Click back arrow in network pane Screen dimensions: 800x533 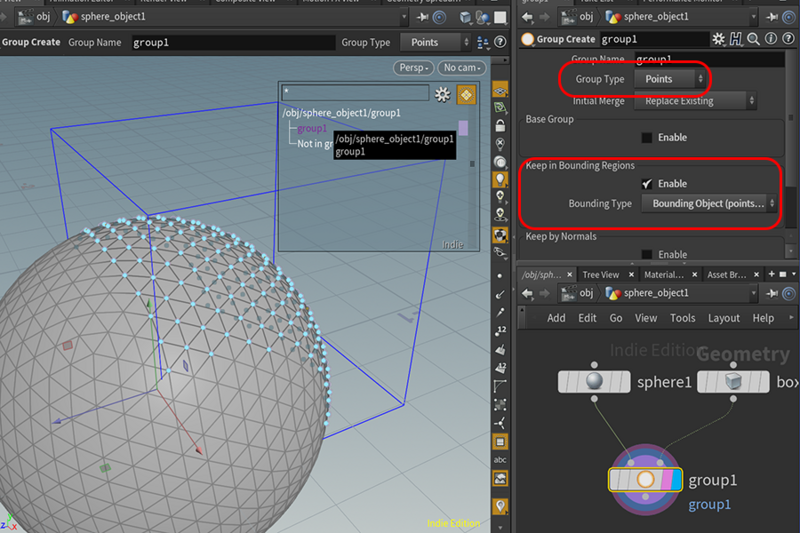pos(528,294)
